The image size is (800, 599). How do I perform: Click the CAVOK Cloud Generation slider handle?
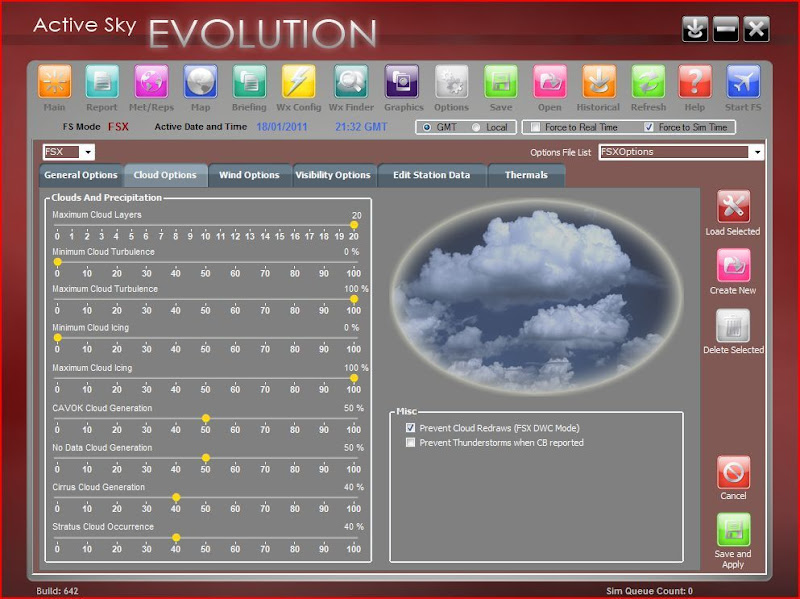(x=206, y=418)
